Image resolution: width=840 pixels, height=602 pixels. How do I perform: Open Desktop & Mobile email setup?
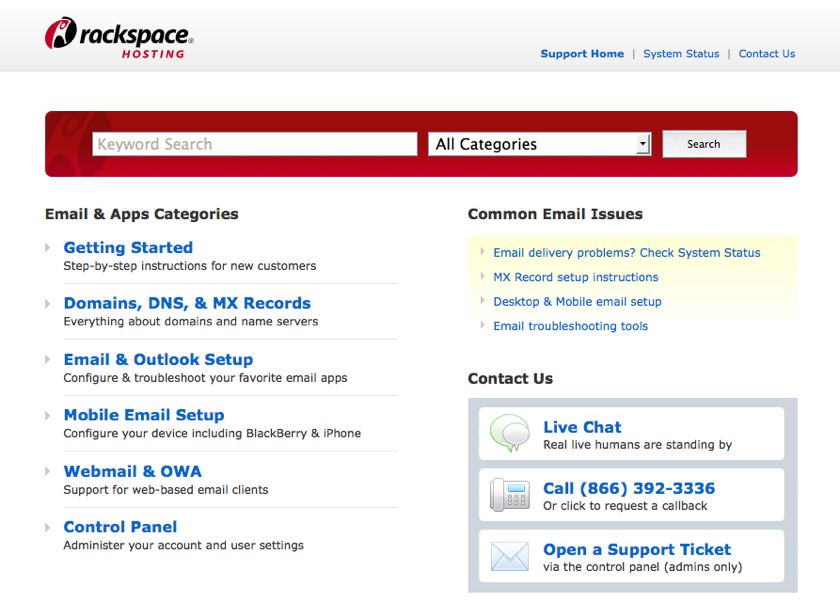click(x=577, y=301)
